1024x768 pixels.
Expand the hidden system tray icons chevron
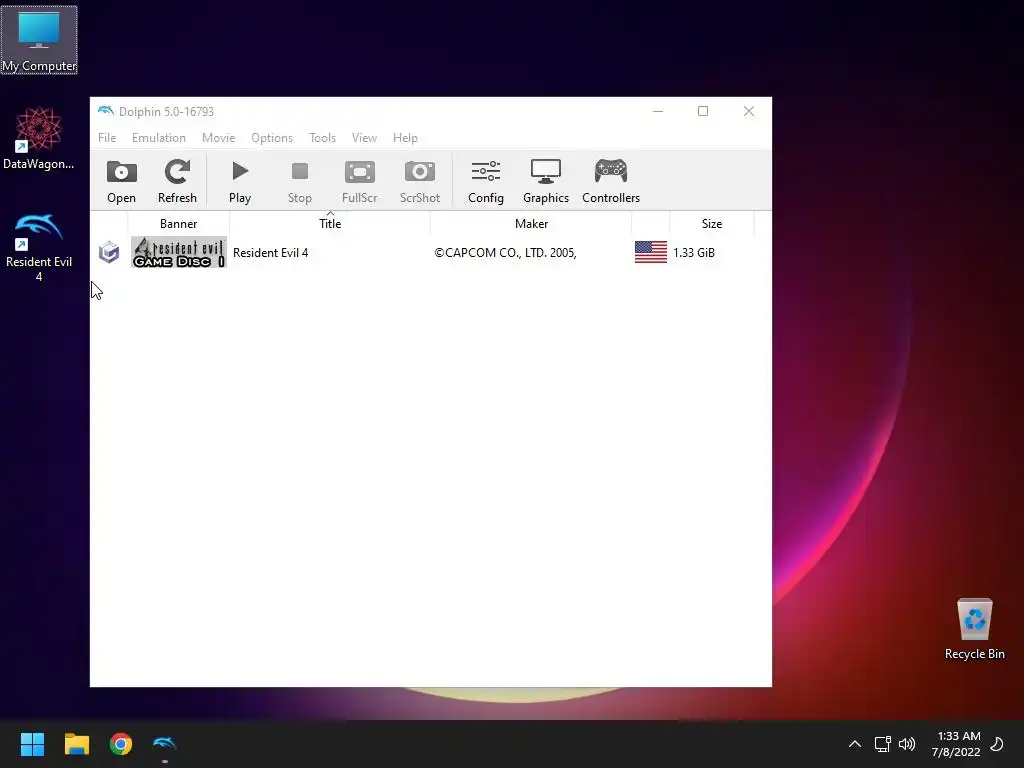854,744
